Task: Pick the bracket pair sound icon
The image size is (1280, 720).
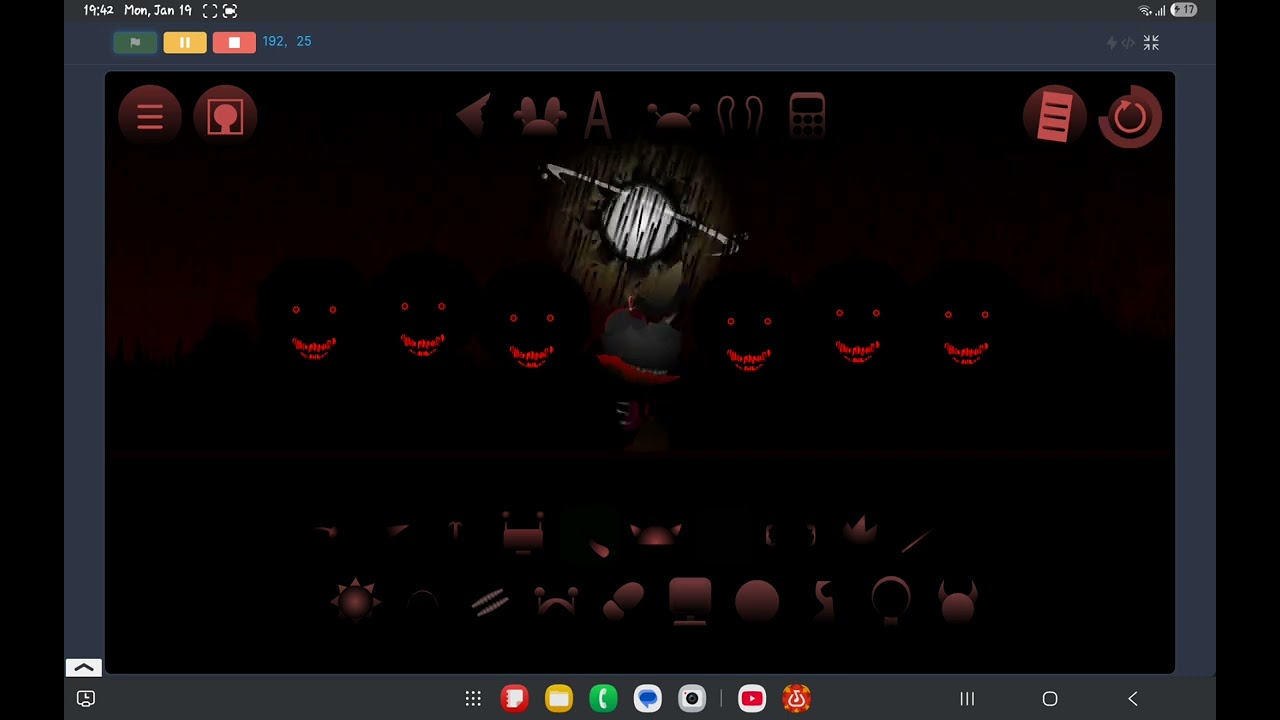Action: (790, 535)
